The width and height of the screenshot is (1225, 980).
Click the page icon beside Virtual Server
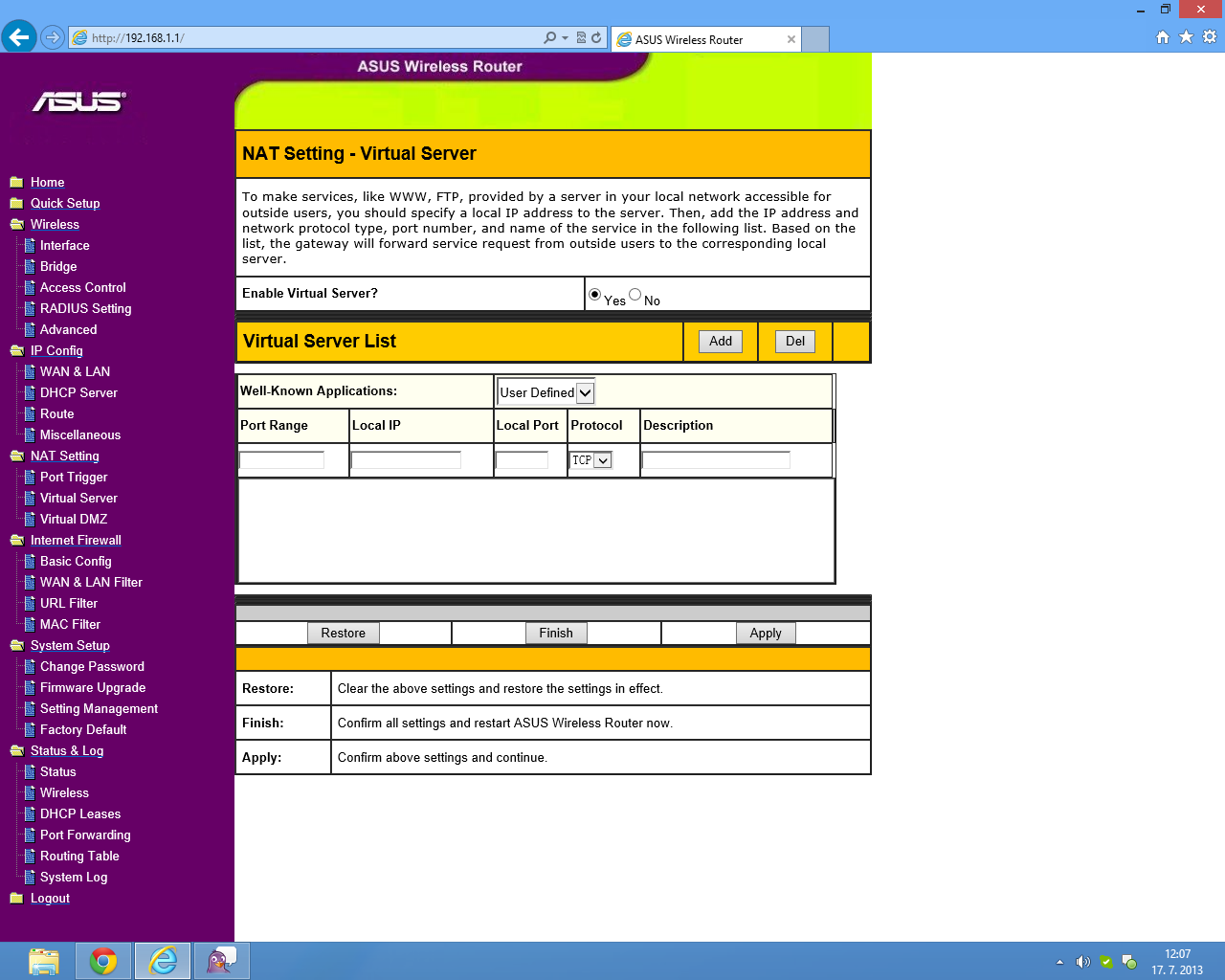[30, 498]
